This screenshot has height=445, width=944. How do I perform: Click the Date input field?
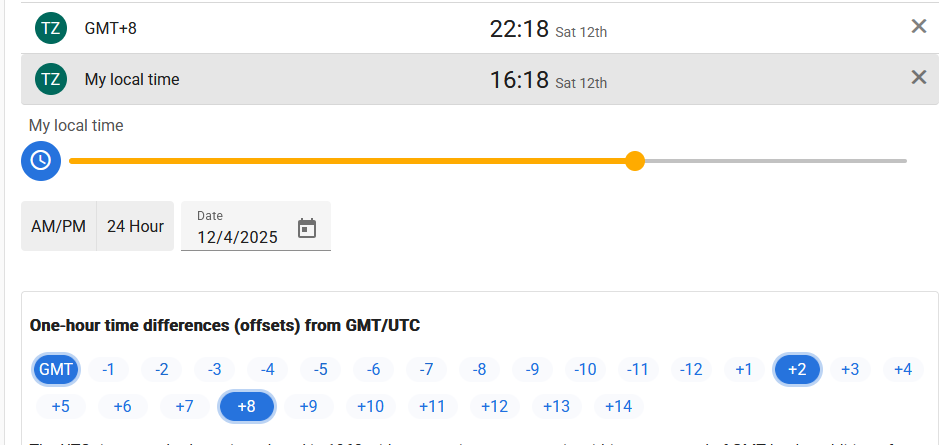click(238, 237)
